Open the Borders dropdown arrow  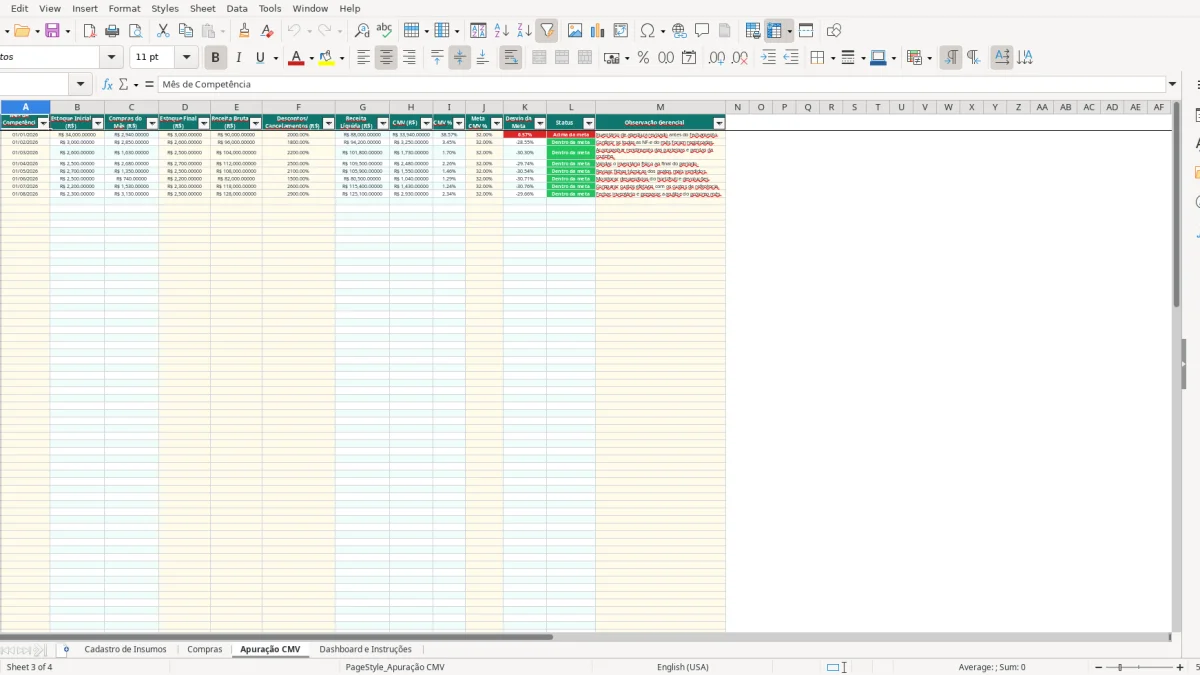(x=832, y=58)
